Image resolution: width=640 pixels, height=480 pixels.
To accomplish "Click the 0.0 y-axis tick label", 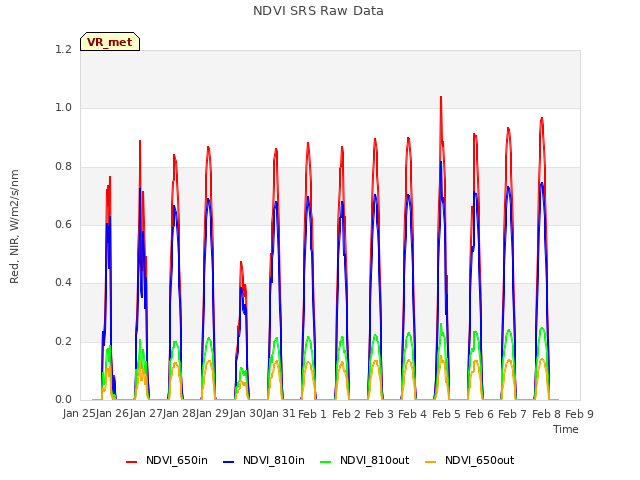I will pos(63,400).
